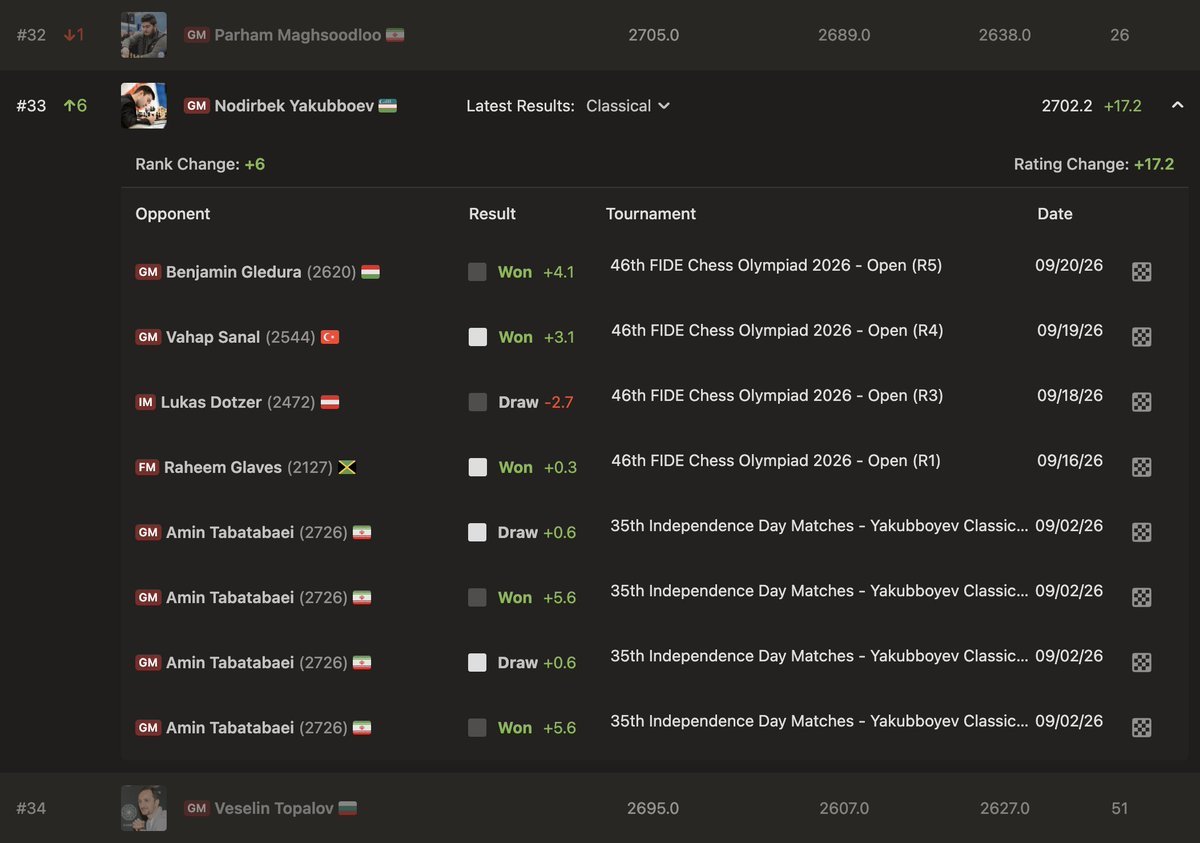Click Veselin Topalov's avatar thumbnail
Viewport: 1200px width, 843px height.
click(x=144, y=808)
